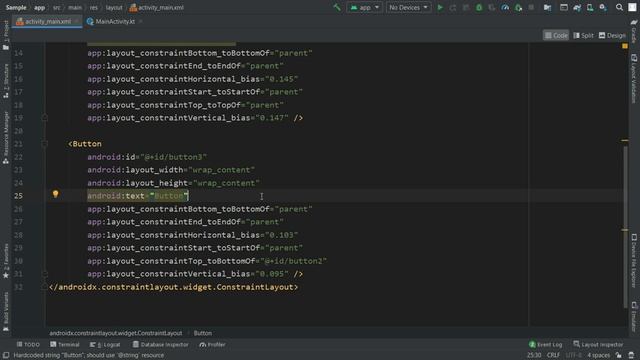
Task: Open the Layout Validation side panel
Action: 634,79
